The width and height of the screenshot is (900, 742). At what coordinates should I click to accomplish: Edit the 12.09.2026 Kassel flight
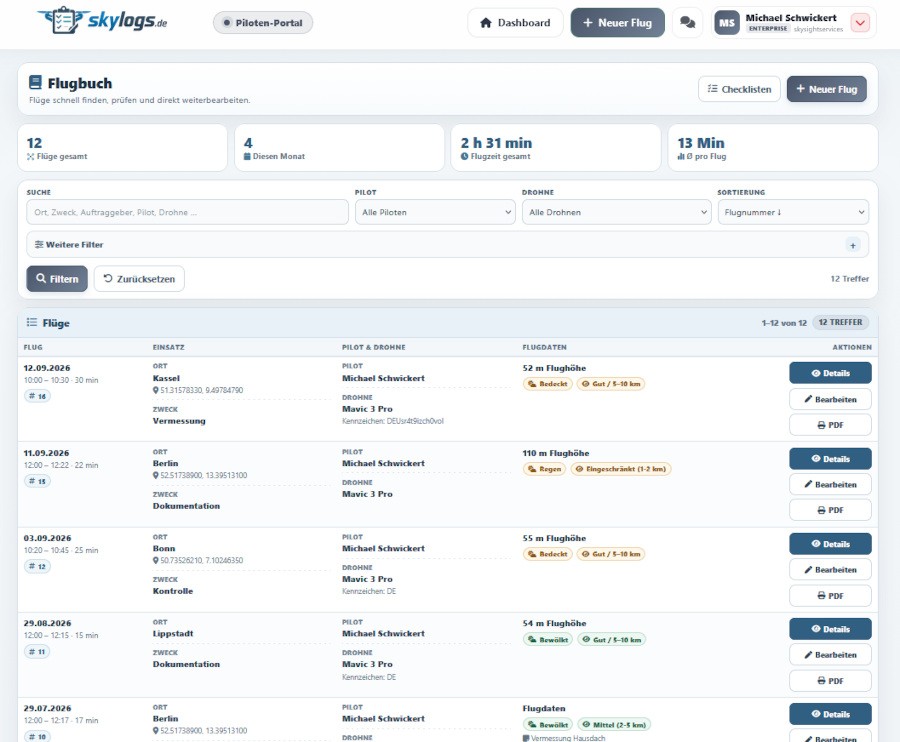[x=830, y=399]
